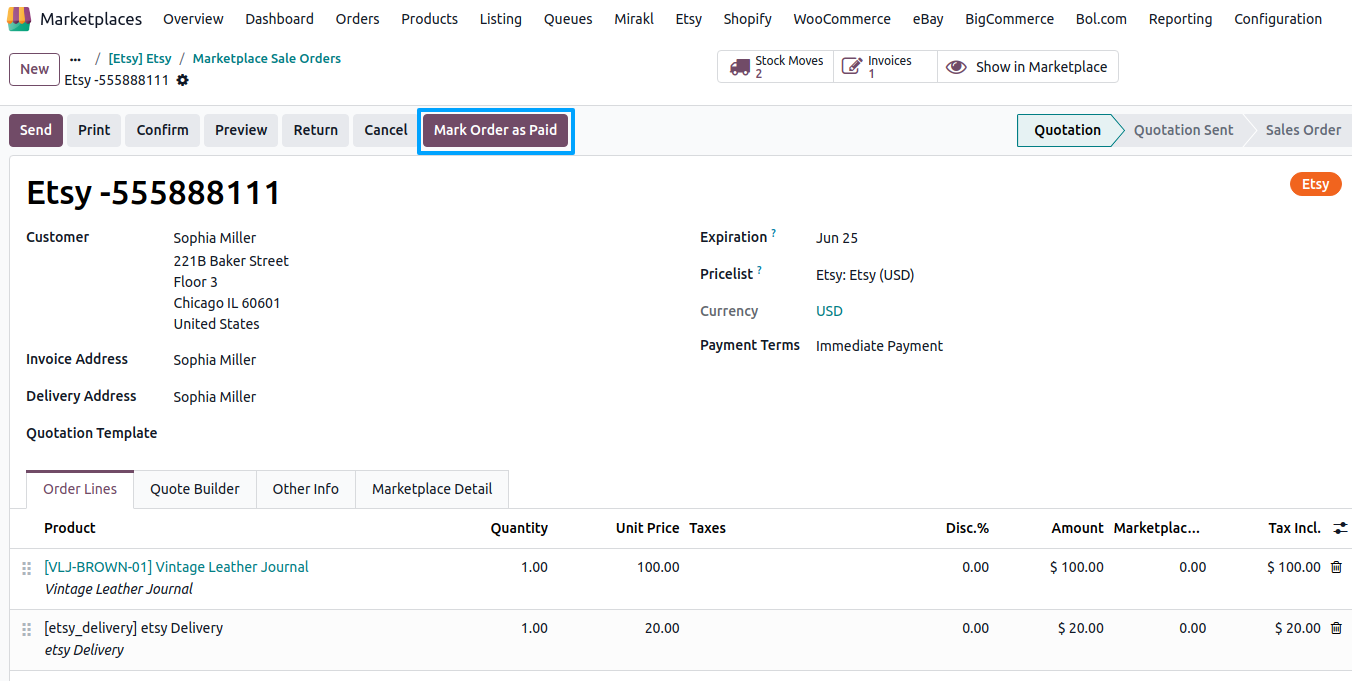Viewport: 1352px width, 681px height.
Task: Switch to the Order Lines tab
Action: [80, 489]
